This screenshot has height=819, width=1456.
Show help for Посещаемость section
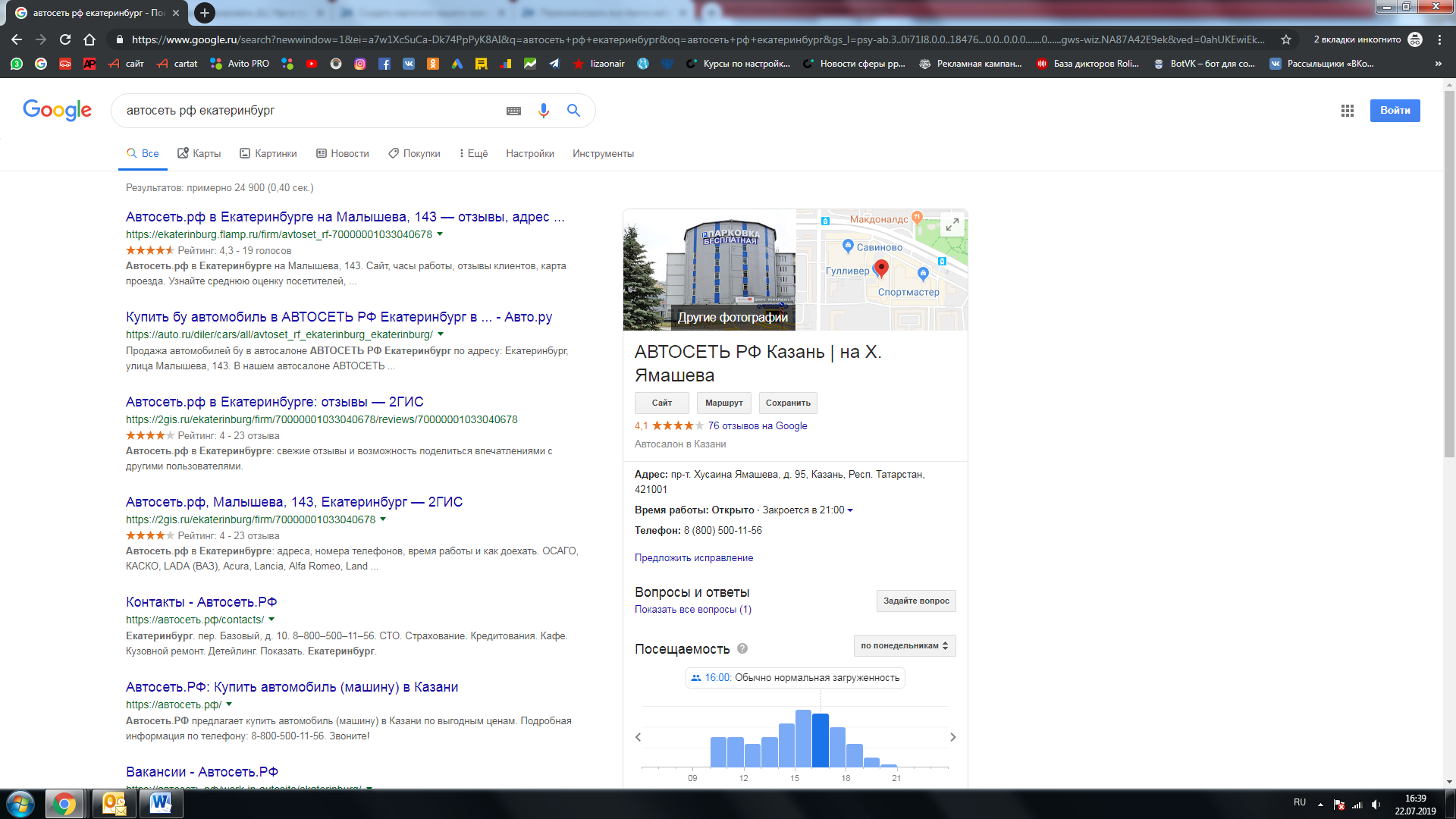point(742,648)
